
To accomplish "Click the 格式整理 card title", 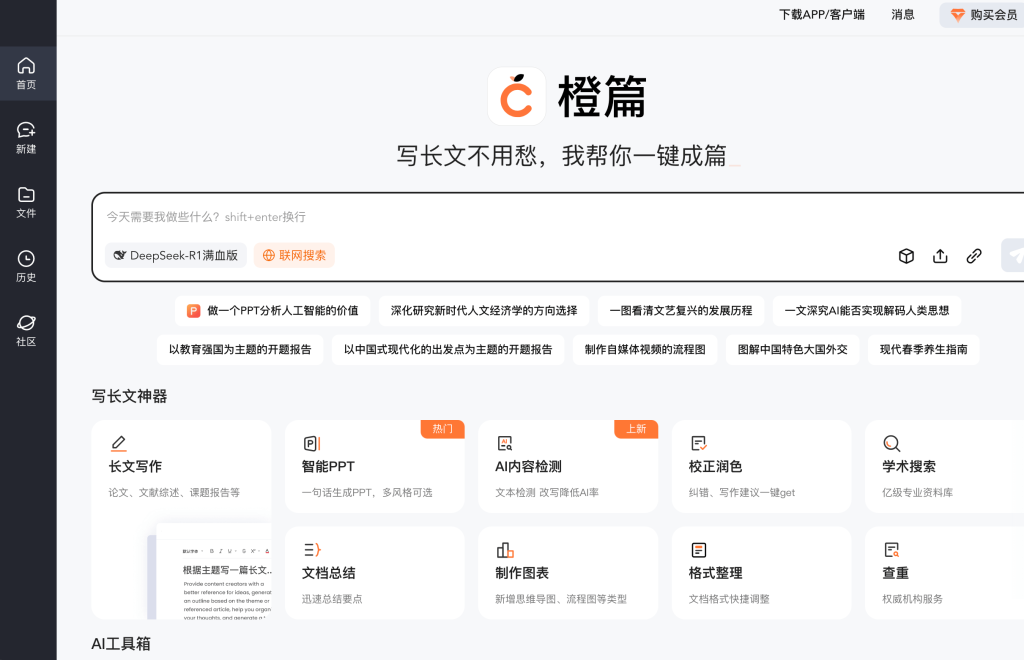I will 715,573.
